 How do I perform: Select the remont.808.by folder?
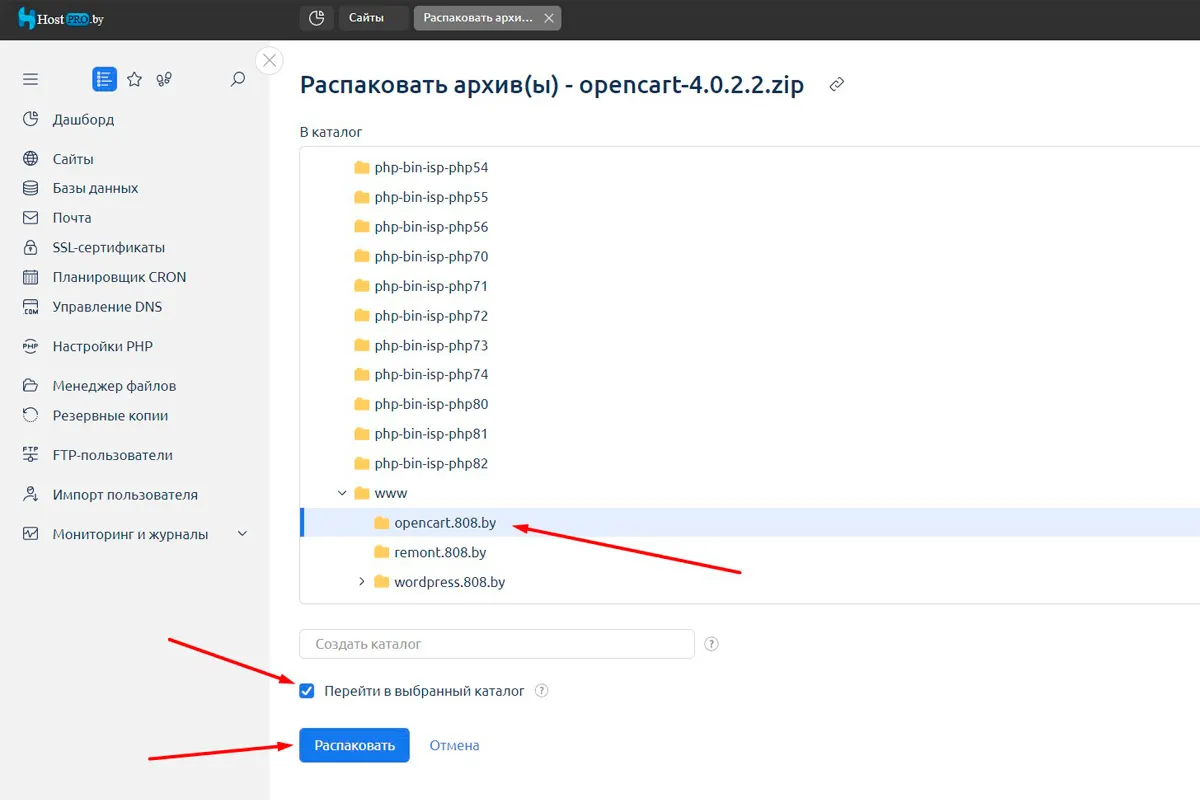tap(440, 552)
